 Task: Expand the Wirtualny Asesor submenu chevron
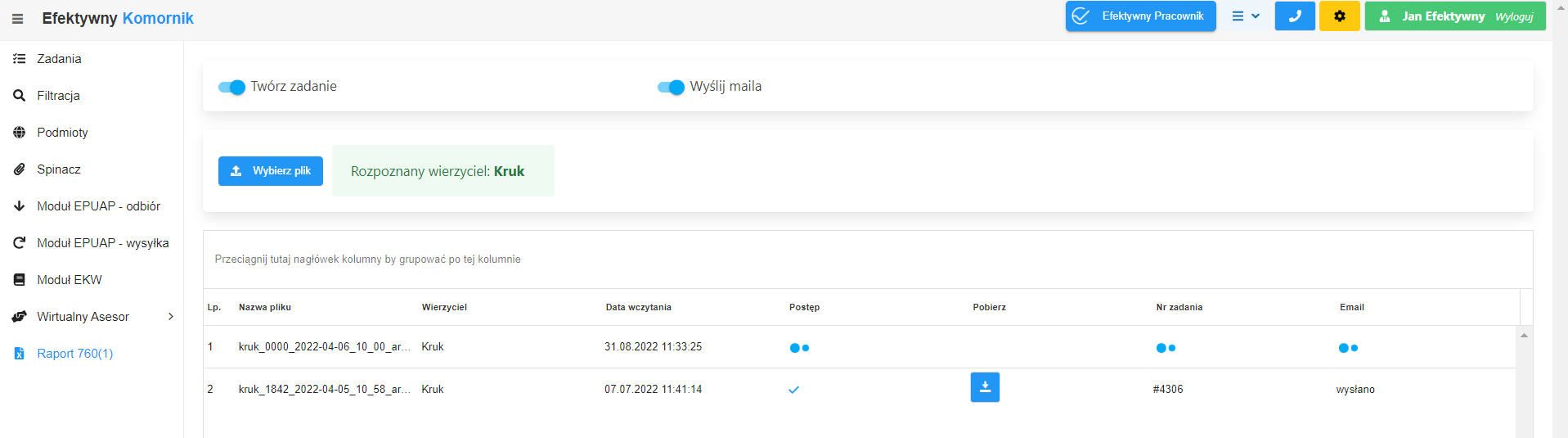pyautogui.click(x=171, y=317)
